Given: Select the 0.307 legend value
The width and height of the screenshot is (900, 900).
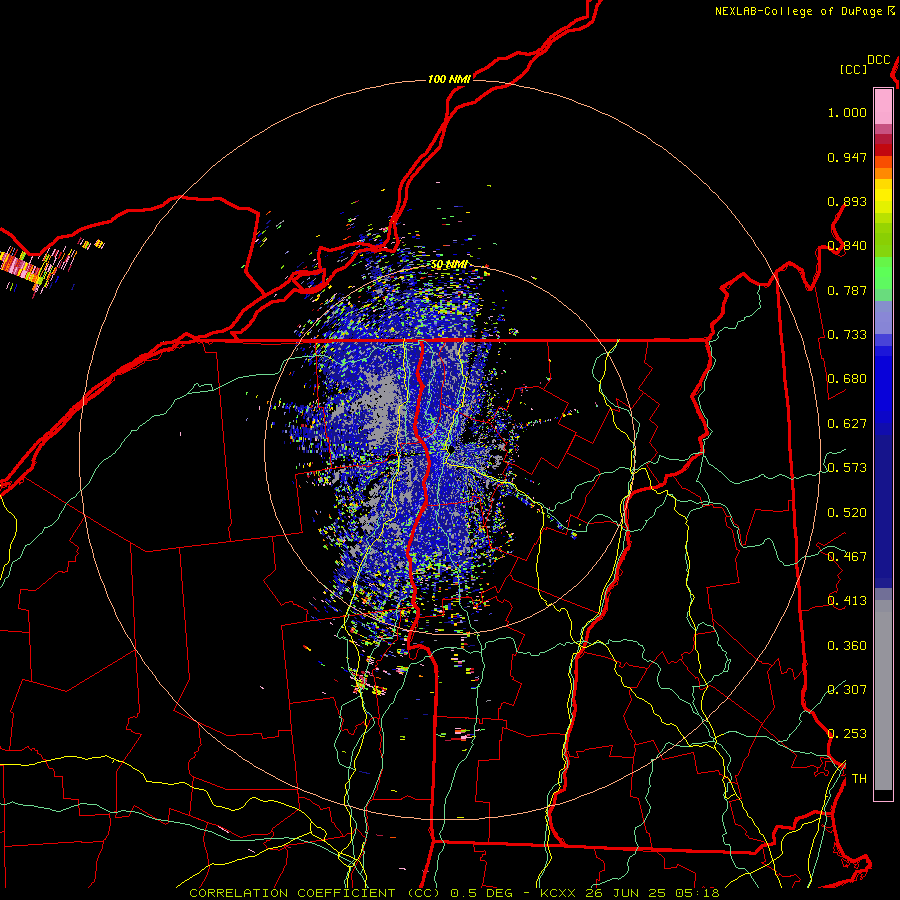Looking at the screenshot, I should click(x=847, y=689).
